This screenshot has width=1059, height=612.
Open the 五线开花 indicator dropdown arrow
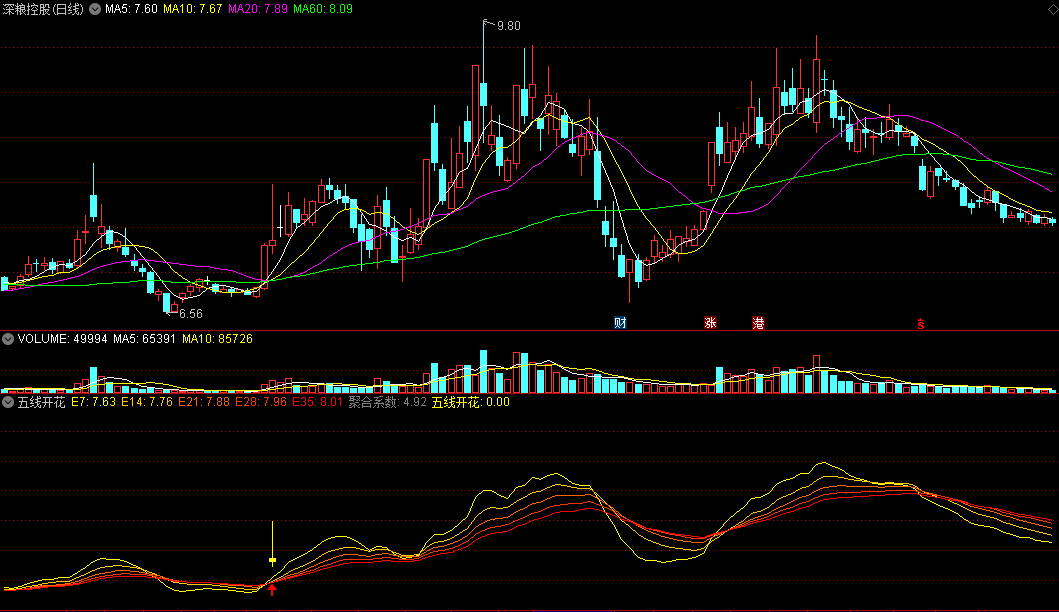8,402
